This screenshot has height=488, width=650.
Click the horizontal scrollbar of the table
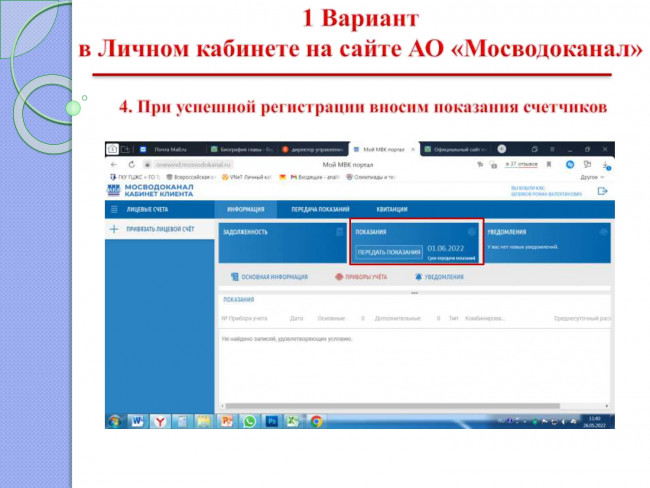(x=392, y=406)
